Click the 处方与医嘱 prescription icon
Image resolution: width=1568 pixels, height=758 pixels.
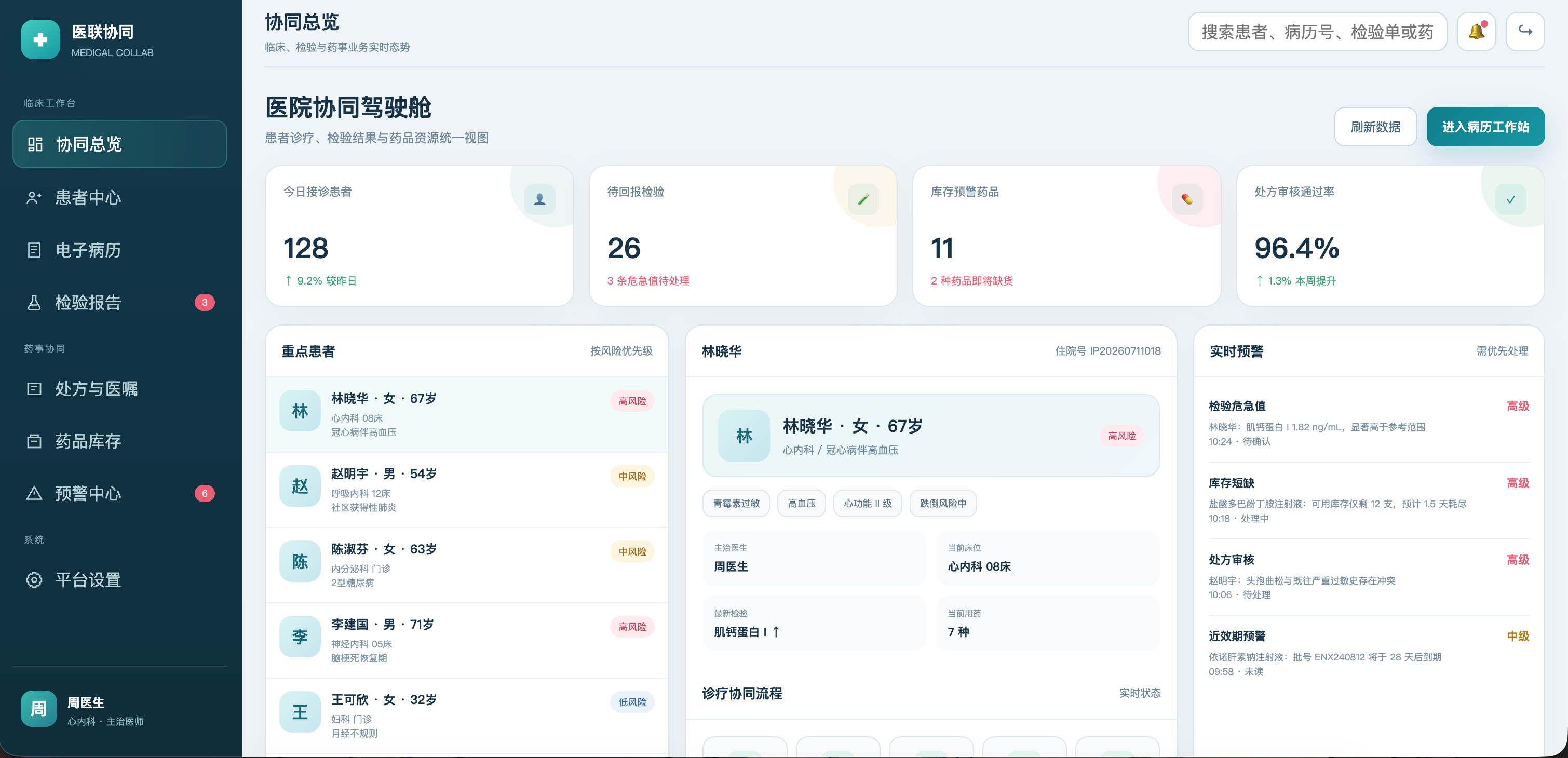pyautogui.click(x=34, y=388)
